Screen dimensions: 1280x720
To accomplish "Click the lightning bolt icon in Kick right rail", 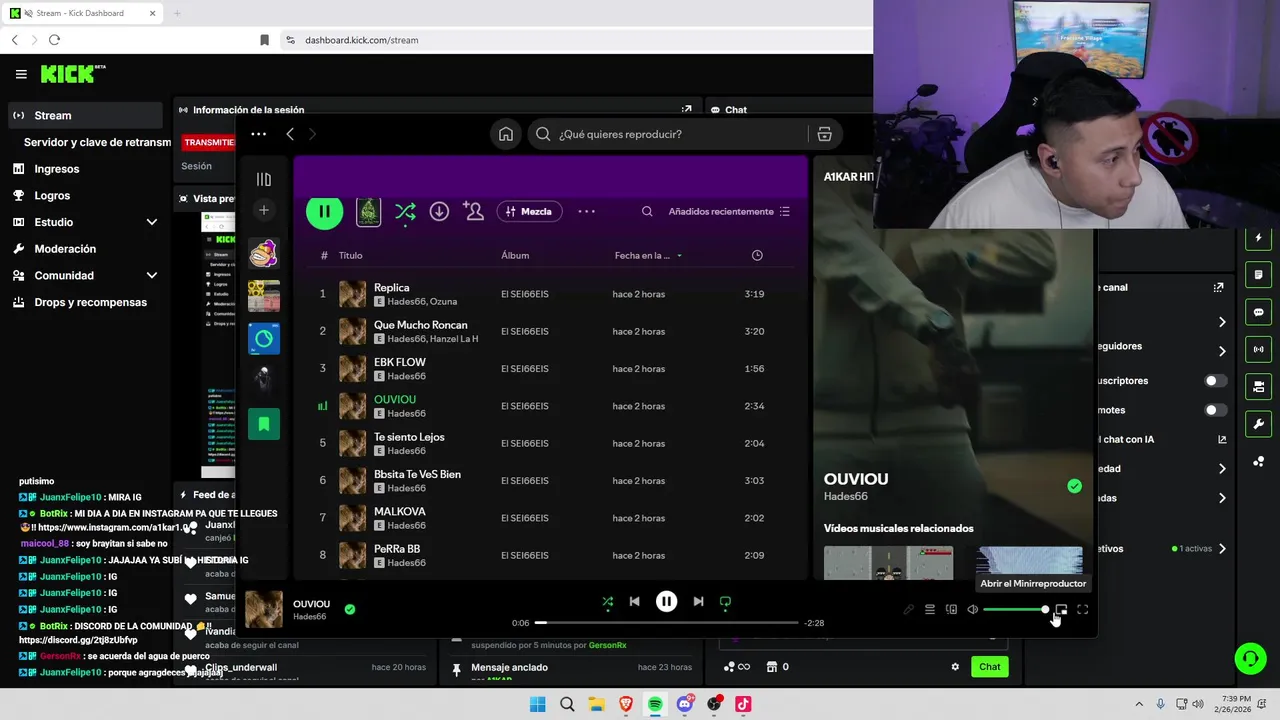I will coord(1258,238).
